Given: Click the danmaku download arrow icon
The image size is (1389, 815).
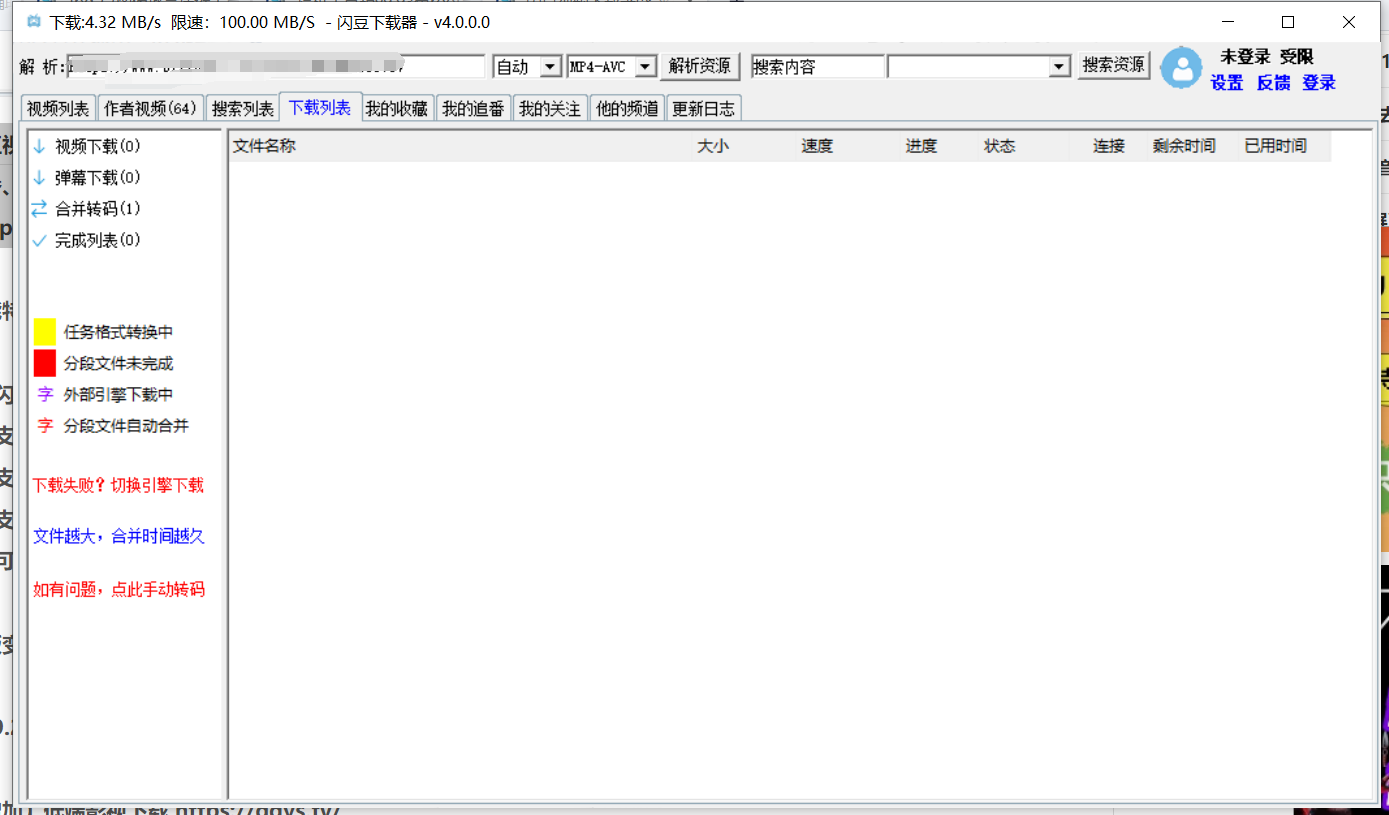Looking at the screenshot, I should pyautogui.click(x=39, y=178).
